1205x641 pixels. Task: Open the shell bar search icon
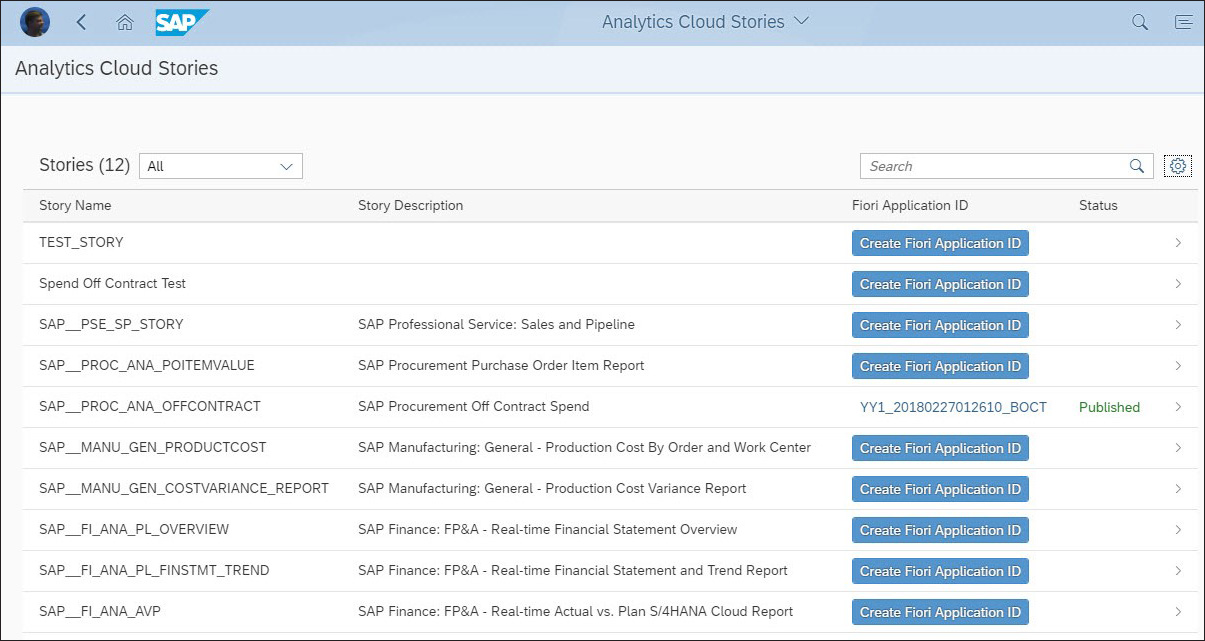[1139, 22]
